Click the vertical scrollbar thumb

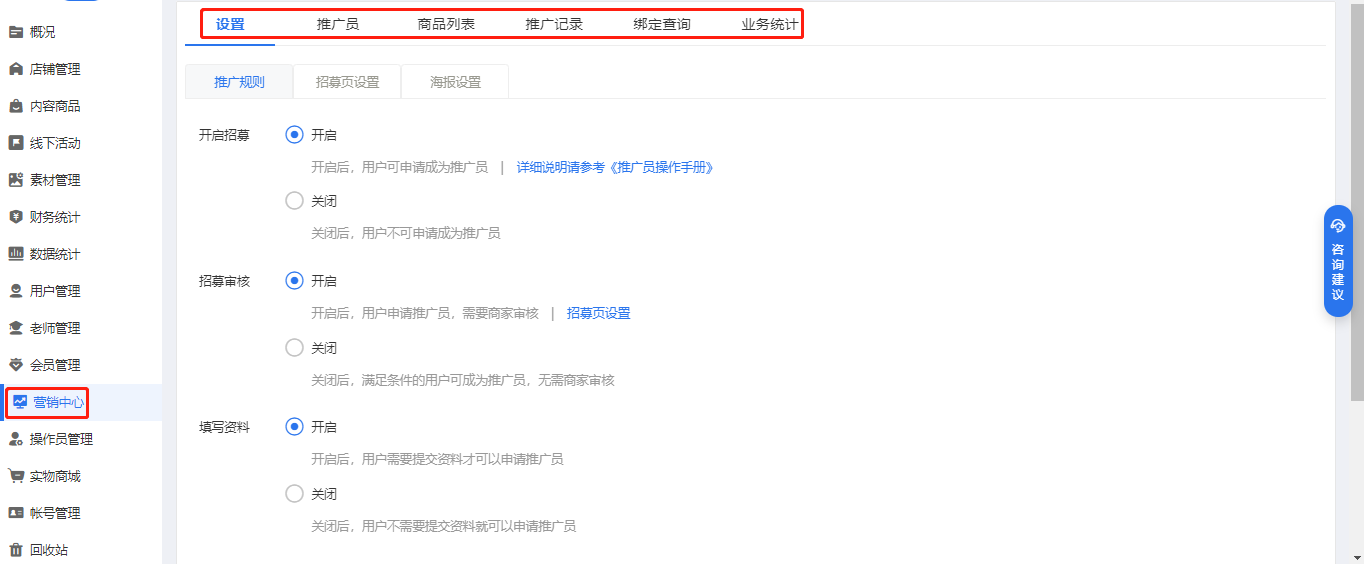pos(1356,200)
